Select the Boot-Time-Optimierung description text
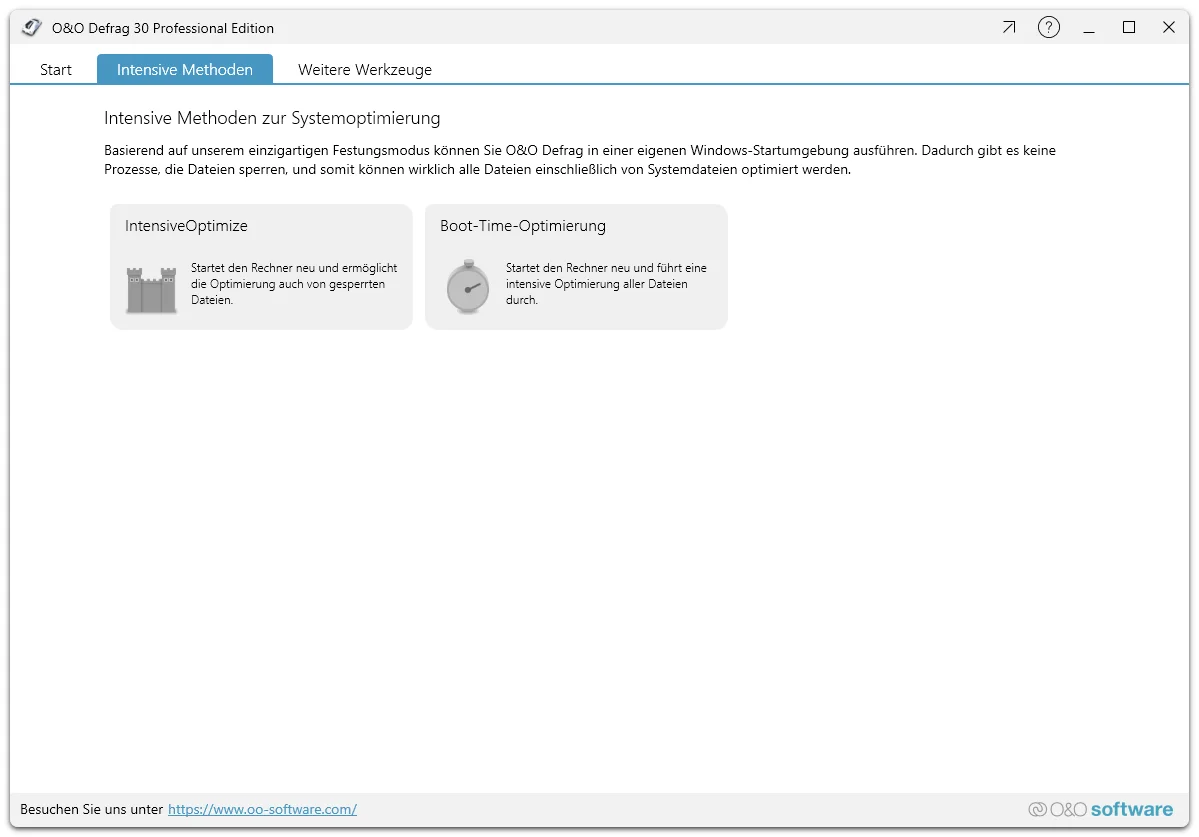 click(608, 285)
